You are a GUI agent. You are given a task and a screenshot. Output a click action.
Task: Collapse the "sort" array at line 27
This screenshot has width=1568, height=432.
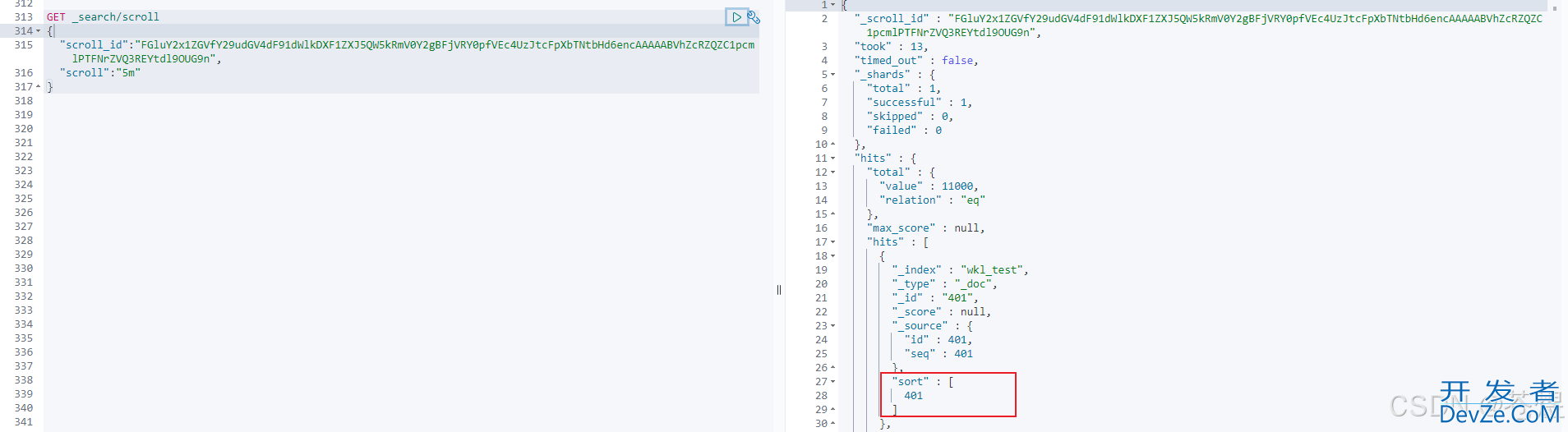coord(833,382)
